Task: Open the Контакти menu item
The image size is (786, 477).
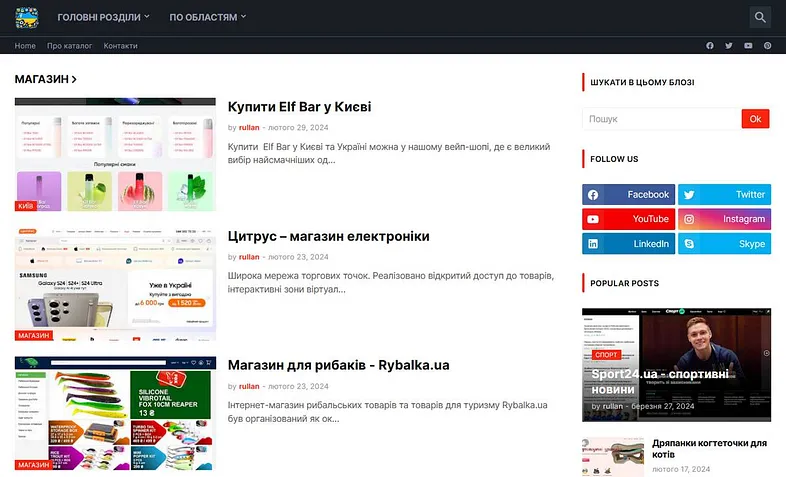Action: point(120,46)
